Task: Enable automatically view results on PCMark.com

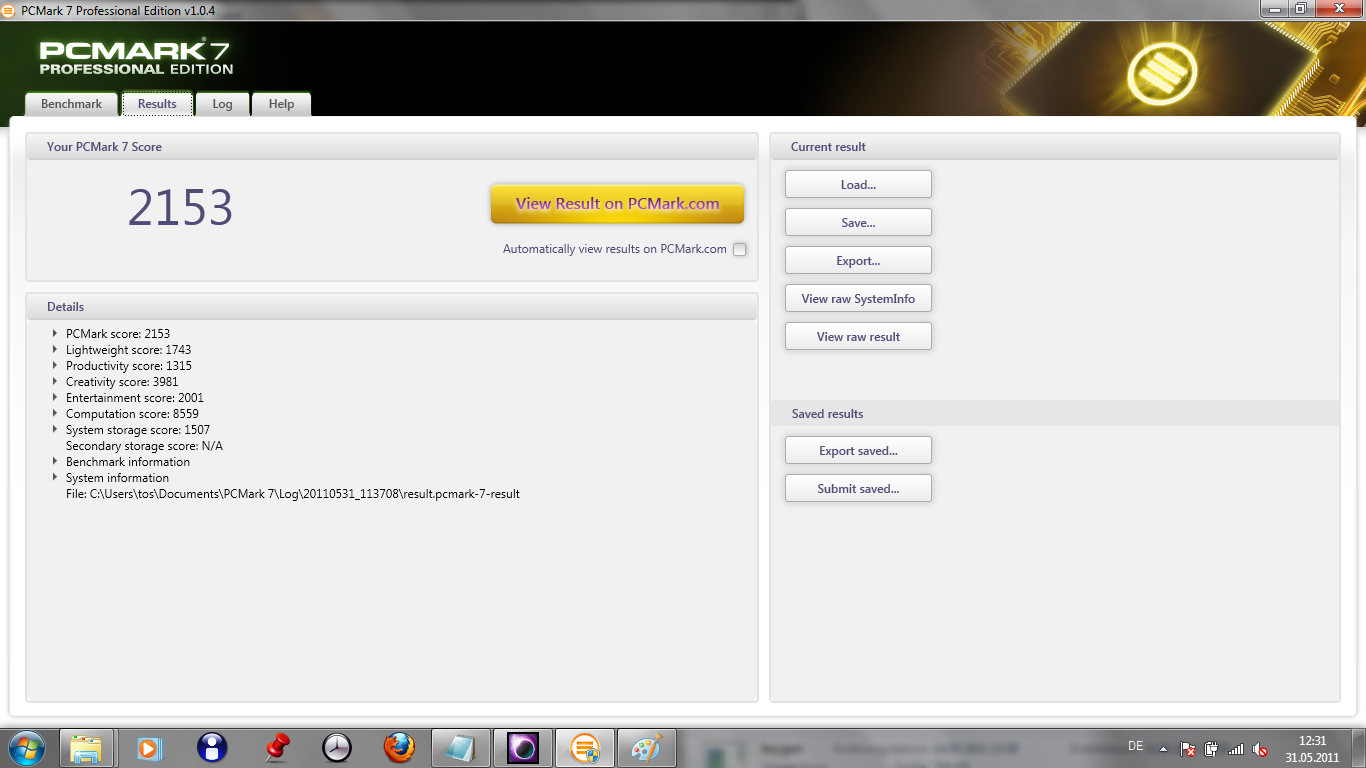Action: point(739,250)
